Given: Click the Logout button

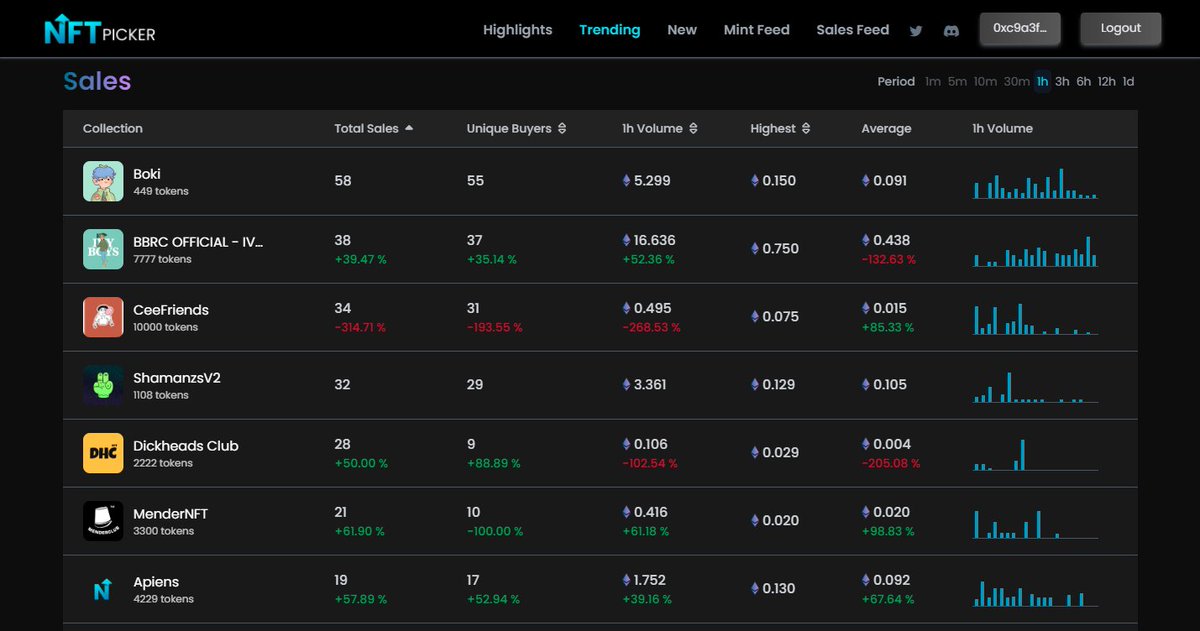Looking at the screenshot, I should (x=1120, y=28).
